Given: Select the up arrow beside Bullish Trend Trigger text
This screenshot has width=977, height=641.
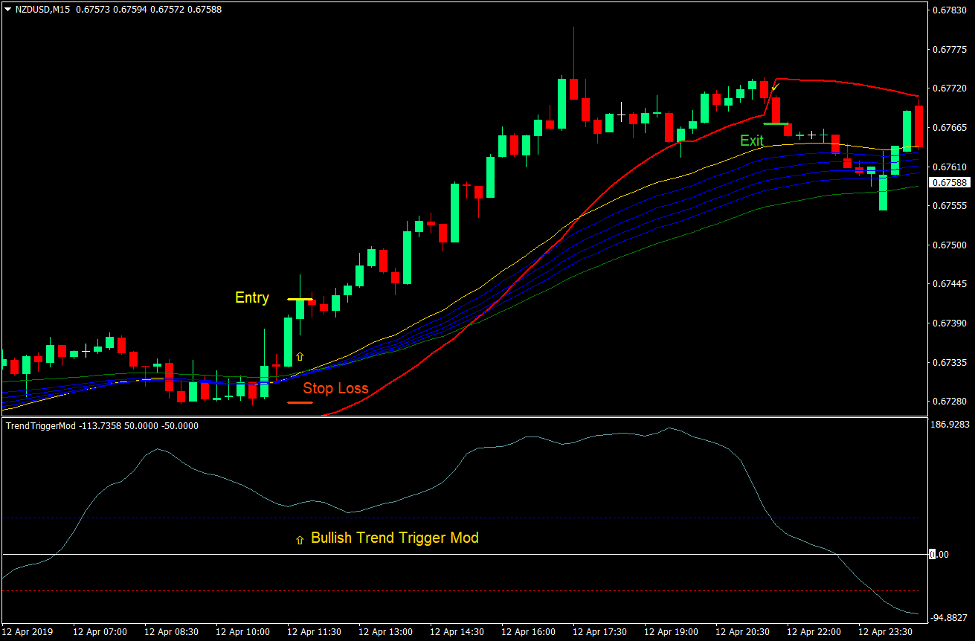Looking at the screenshot, I should (299, 538).
